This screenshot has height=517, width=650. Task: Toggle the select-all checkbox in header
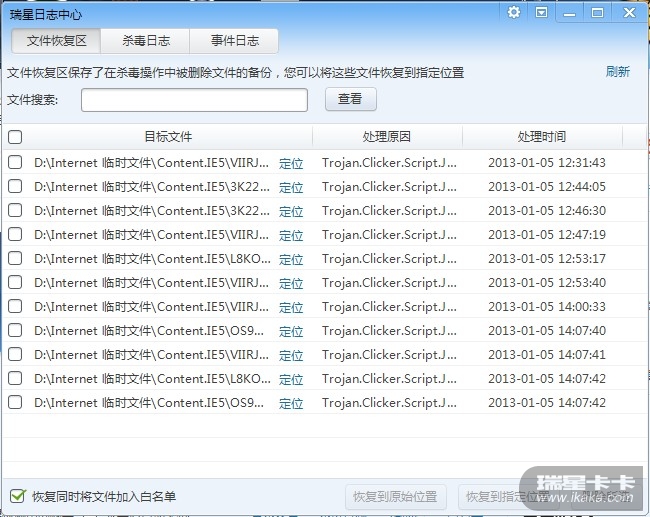tap(15, 137)
